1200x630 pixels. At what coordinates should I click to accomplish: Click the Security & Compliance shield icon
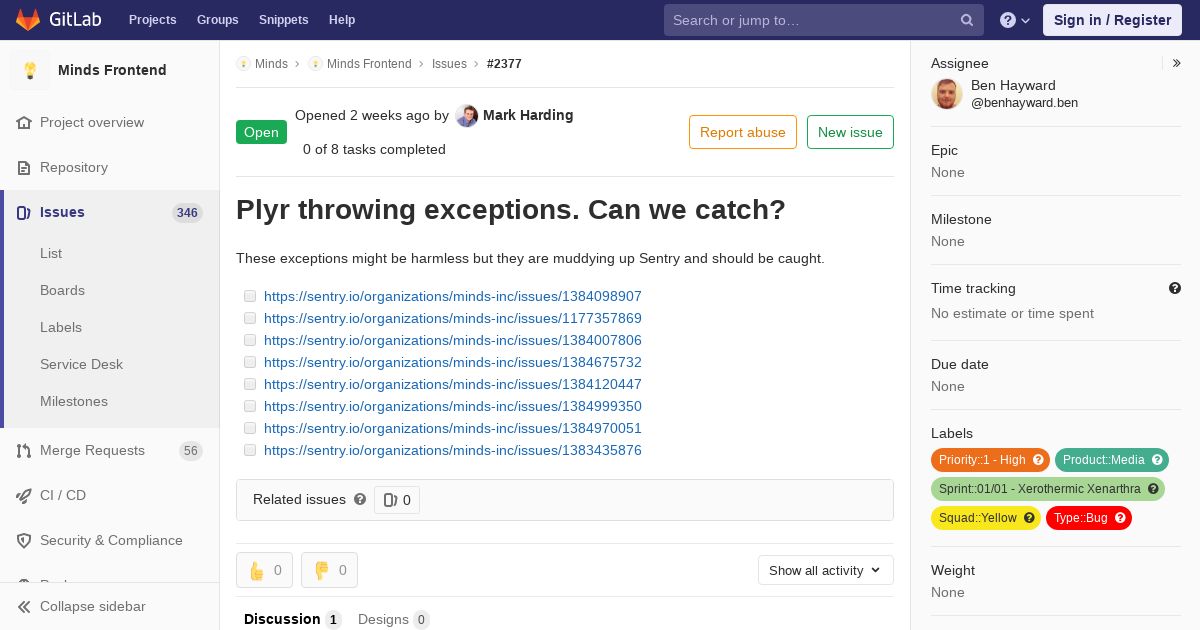(x=24, y=541)
